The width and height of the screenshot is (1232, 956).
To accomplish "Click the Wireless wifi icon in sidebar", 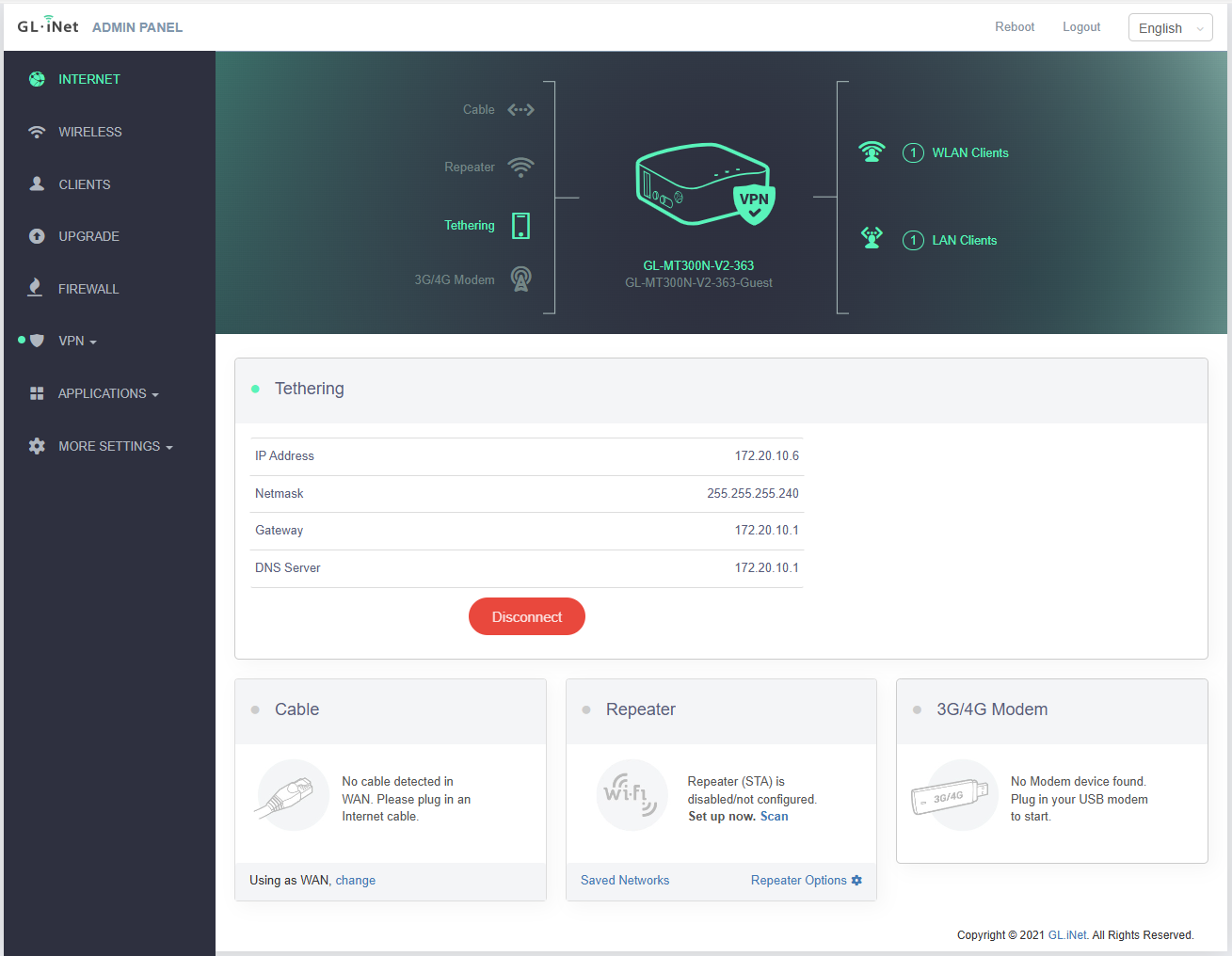I will pos(37,132).
